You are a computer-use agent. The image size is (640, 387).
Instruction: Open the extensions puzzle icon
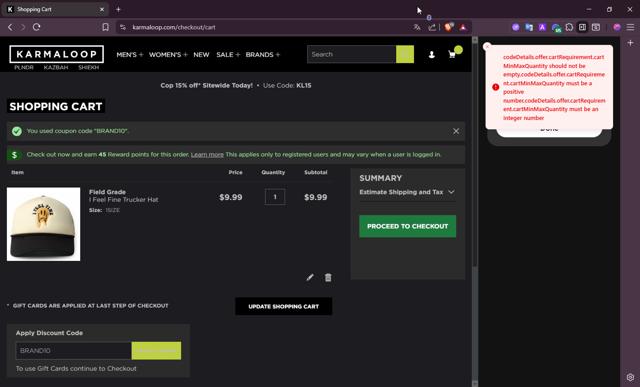click(x=569, y=27)
